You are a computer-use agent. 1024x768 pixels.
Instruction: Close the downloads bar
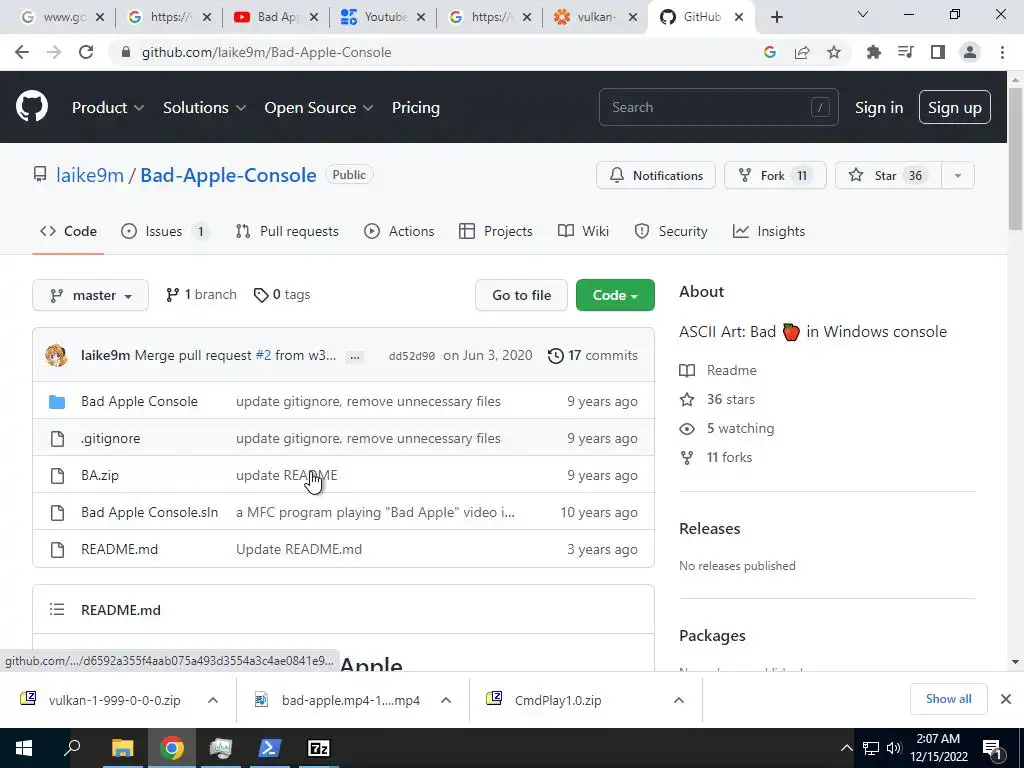pos(1006,699)
